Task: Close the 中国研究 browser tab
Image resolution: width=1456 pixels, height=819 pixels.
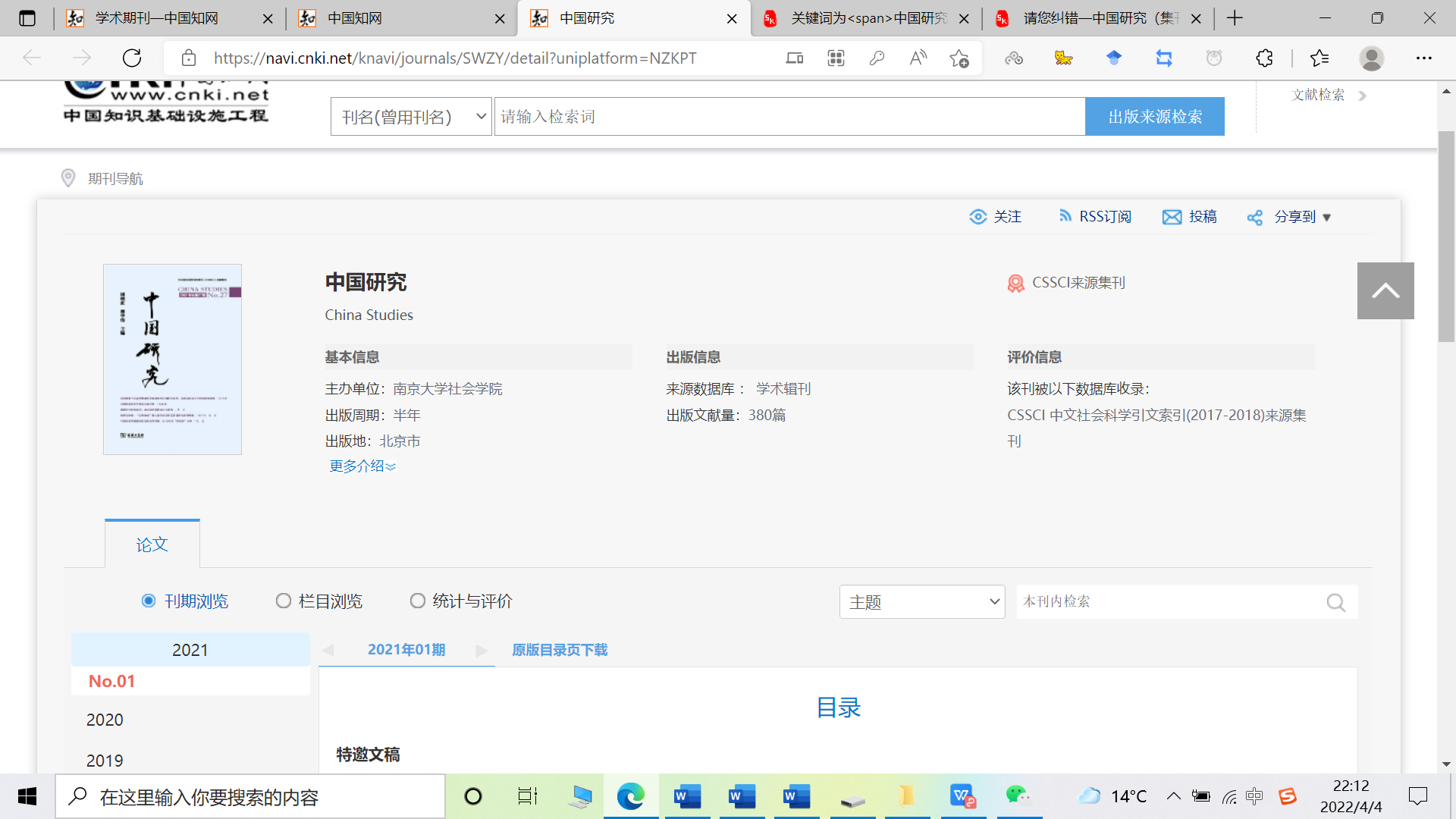Action: pos(732,19)
